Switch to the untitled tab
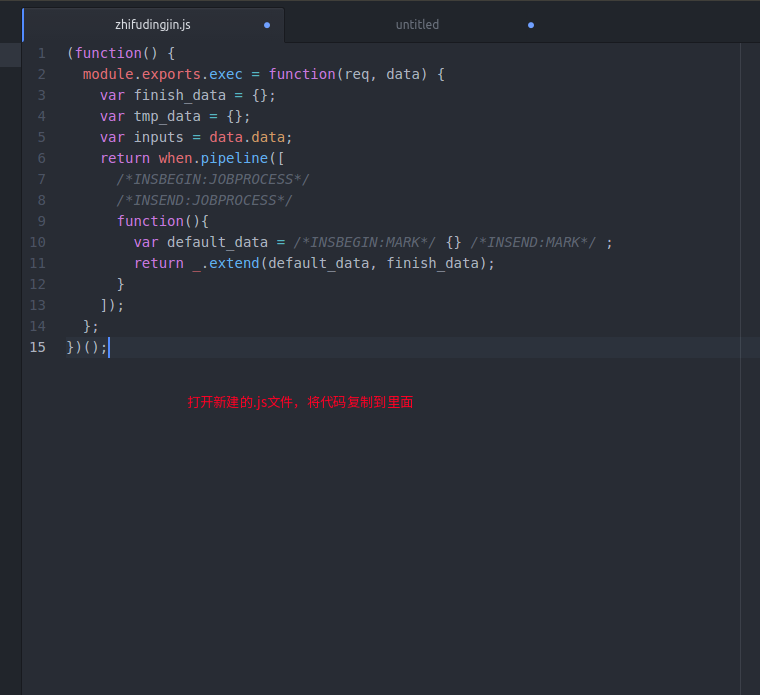The image size is (760, 695). point(417,25)
